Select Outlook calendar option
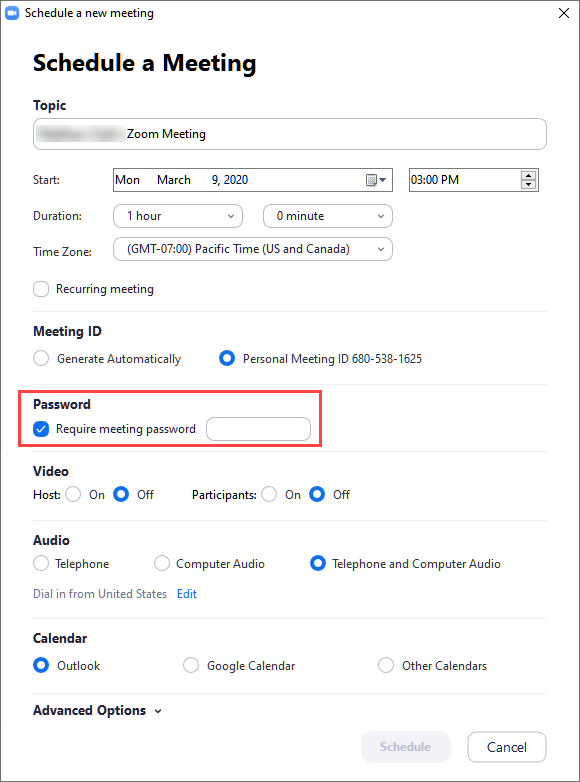The width and height of the screenshot is (580, 782). click(41, 665)
